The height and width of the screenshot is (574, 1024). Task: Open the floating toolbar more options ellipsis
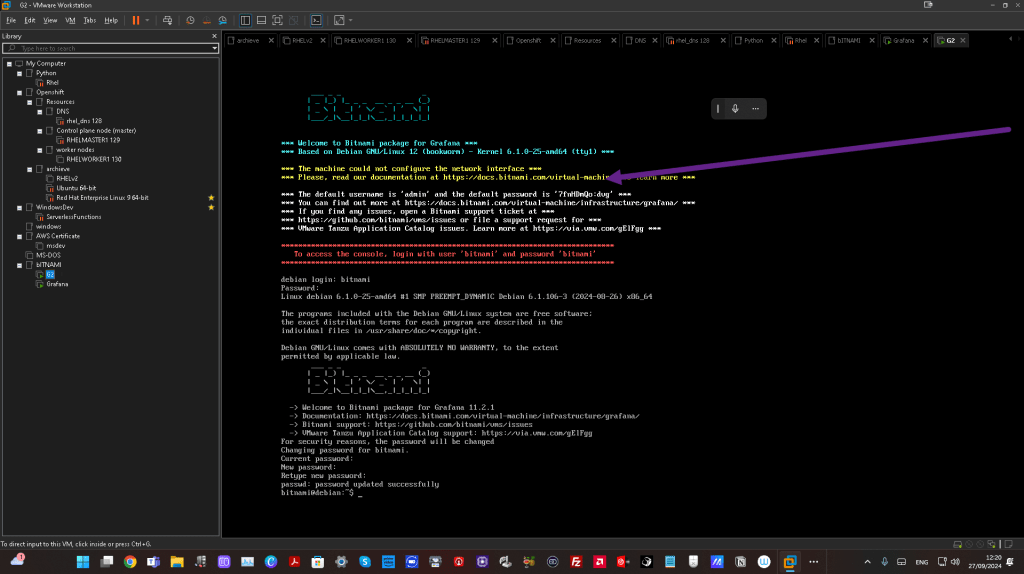point(756,109)
